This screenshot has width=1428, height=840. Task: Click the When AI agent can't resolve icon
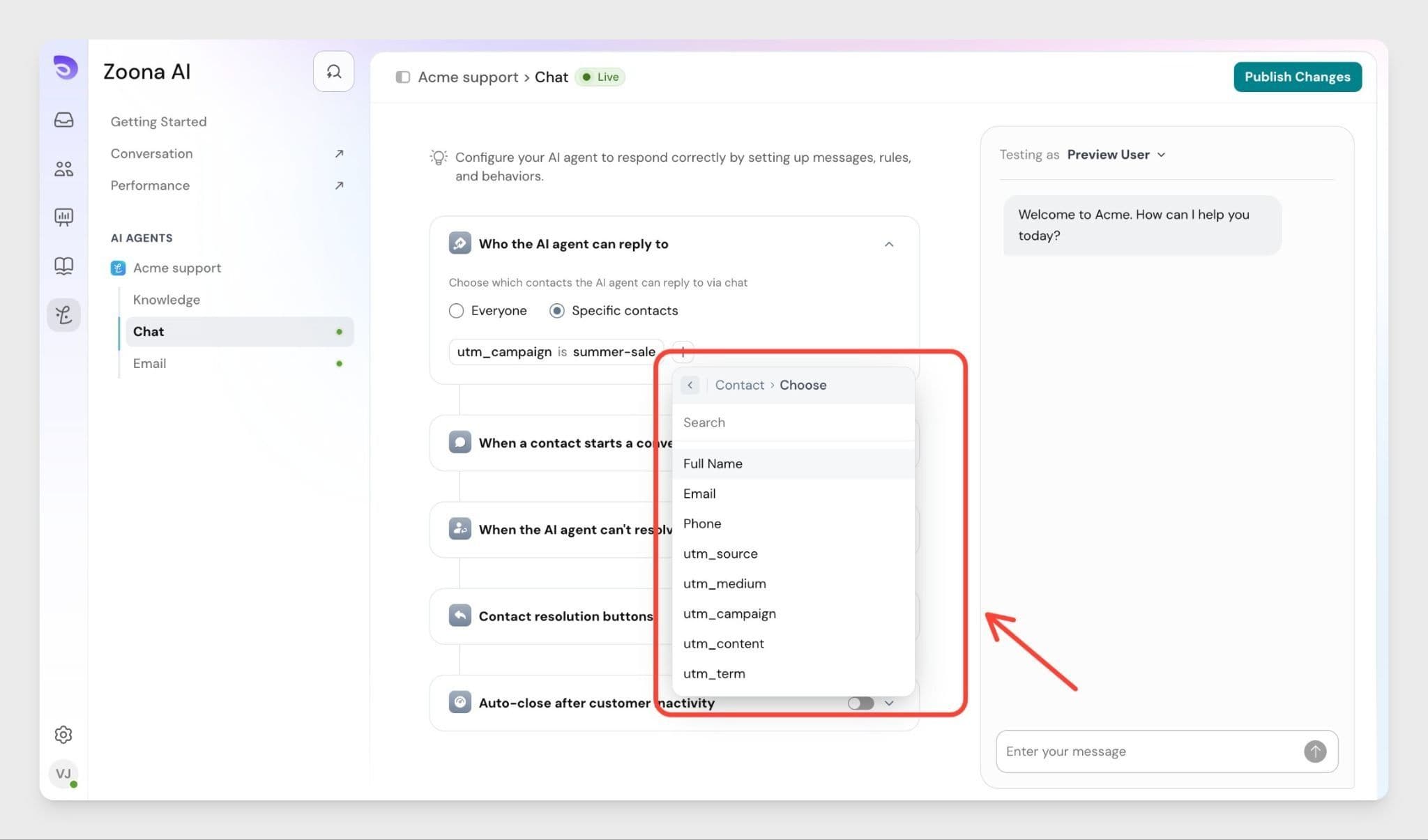pyautogui.click(x=459, y=529)
